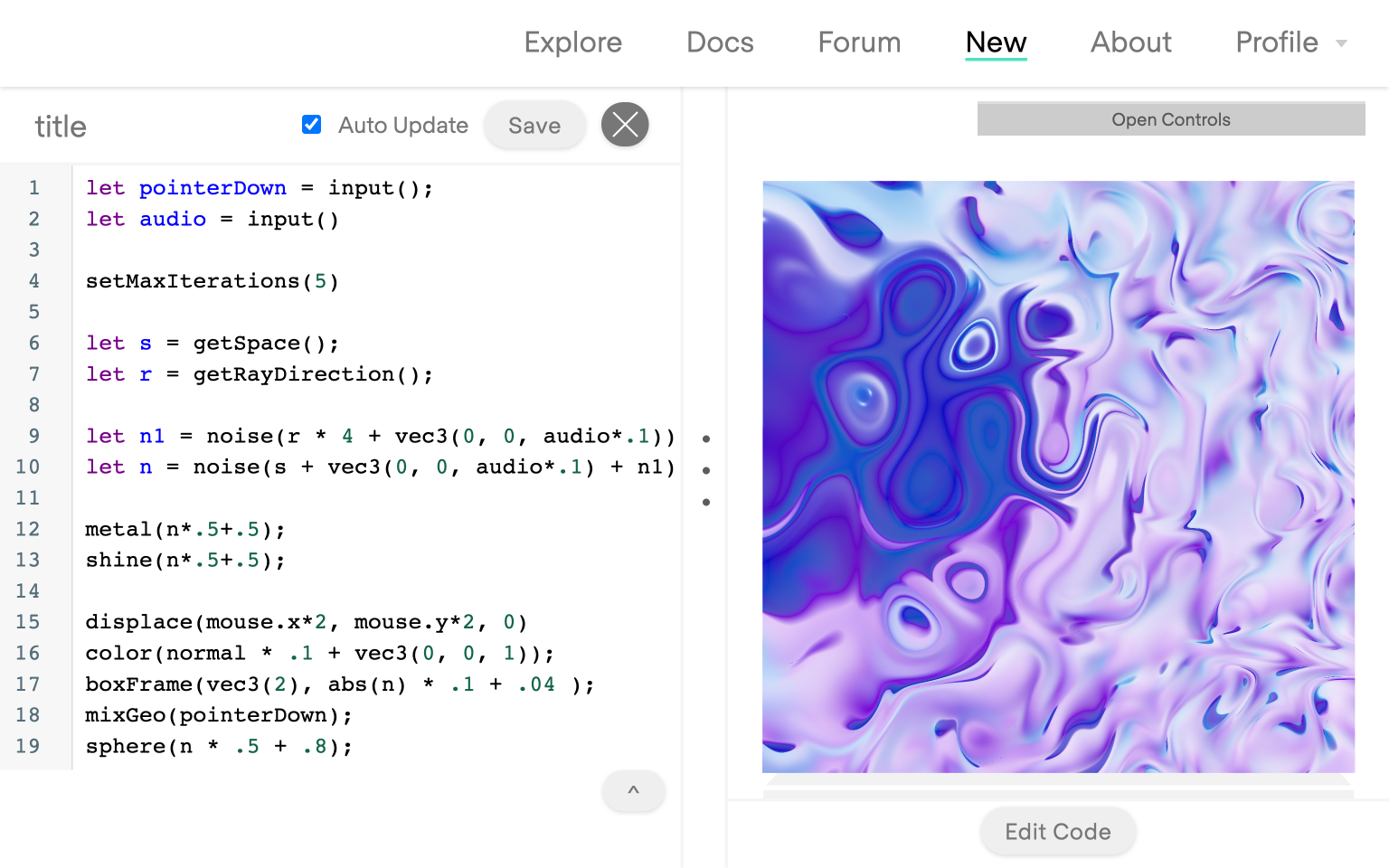The height and width of the screenshot is (868, 1389).
Task: Disable the Auto Update checkbox
Action: [x=311, y=124]
